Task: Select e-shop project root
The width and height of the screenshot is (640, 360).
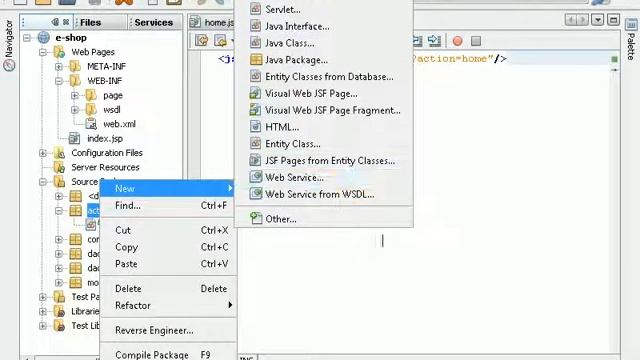Action: [x=71, y=38]
